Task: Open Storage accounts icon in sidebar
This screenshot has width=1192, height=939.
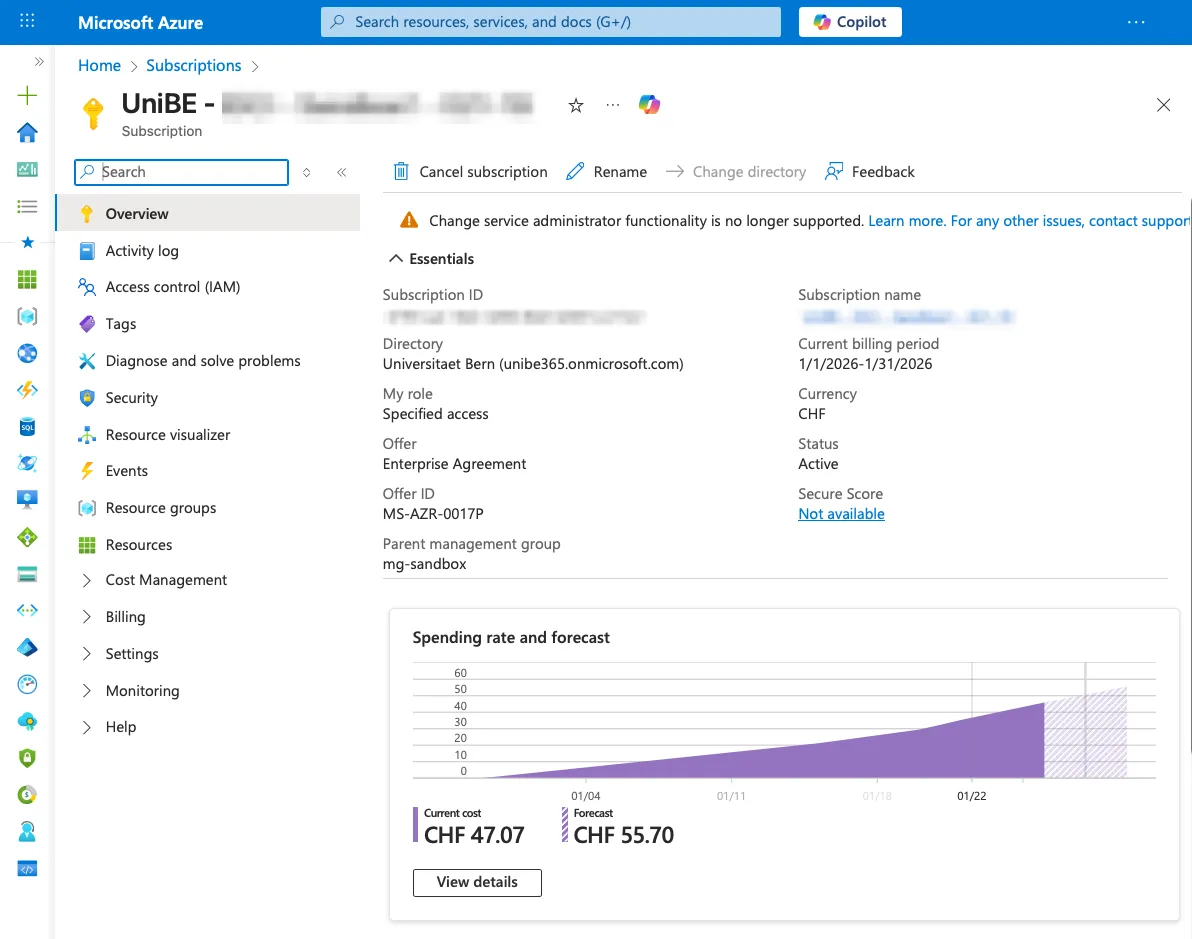Action: [x=27, y=574]
